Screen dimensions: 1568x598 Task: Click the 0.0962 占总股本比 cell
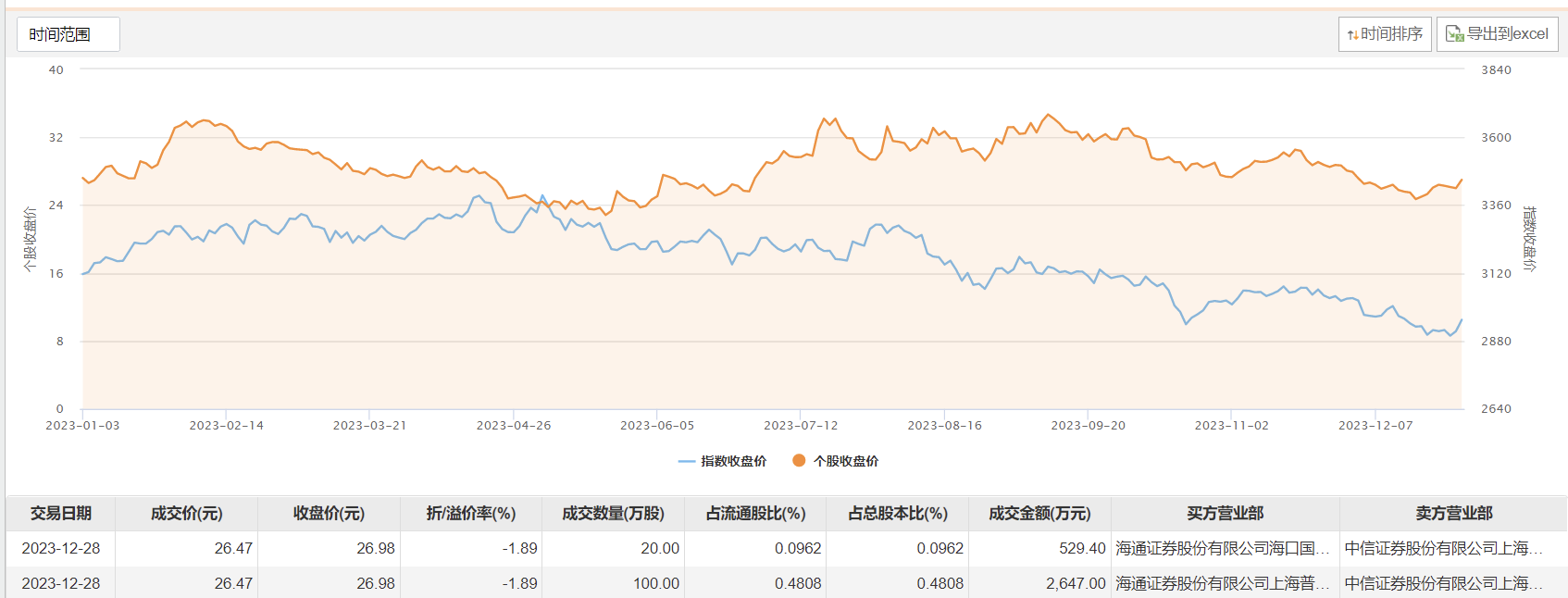898,548
